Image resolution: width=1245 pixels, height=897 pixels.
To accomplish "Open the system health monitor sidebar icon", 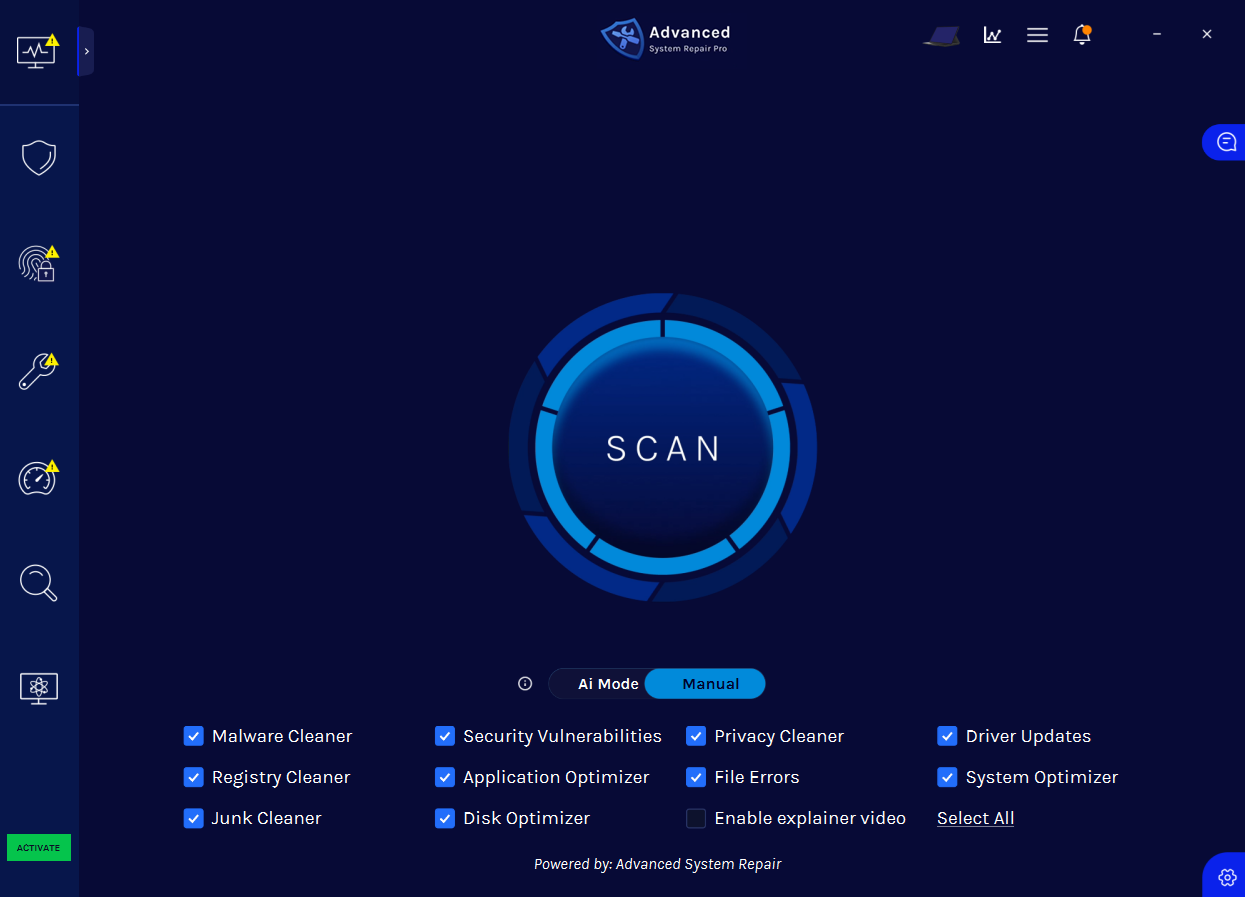I will point(38,51).
